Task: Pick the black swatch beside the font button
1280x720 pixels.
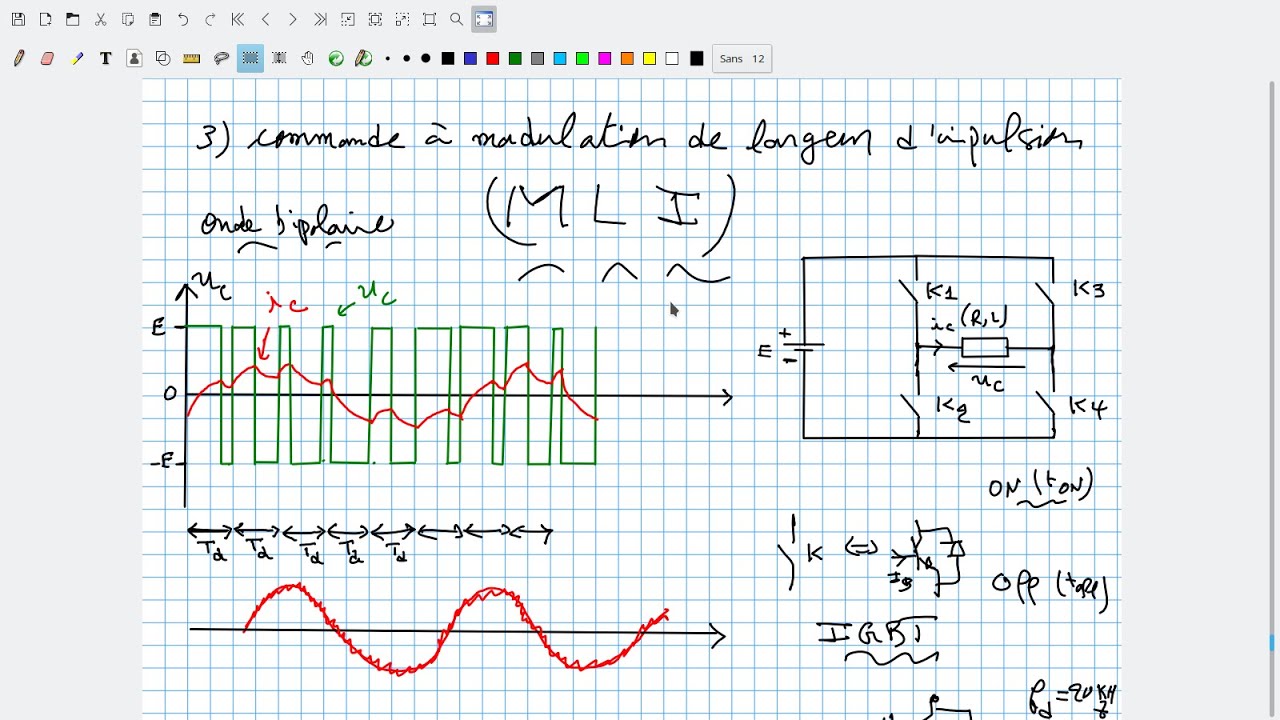Action: (x=697, y=59)
